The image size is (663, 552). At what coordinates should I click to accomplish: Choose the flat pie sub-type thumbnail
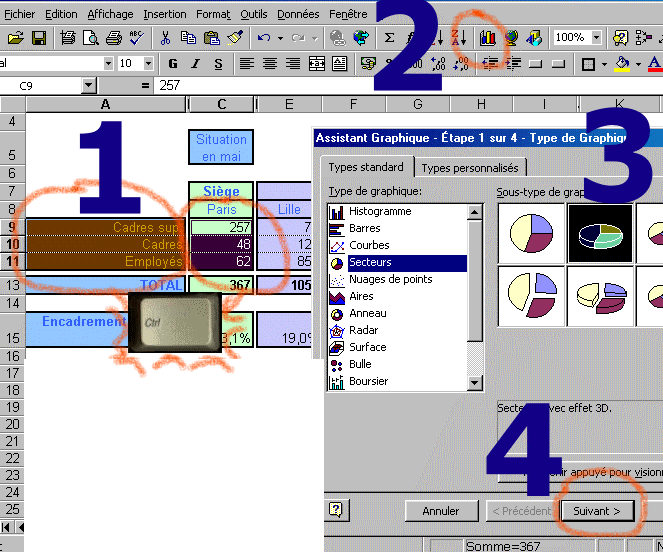[x=531, y=233]
